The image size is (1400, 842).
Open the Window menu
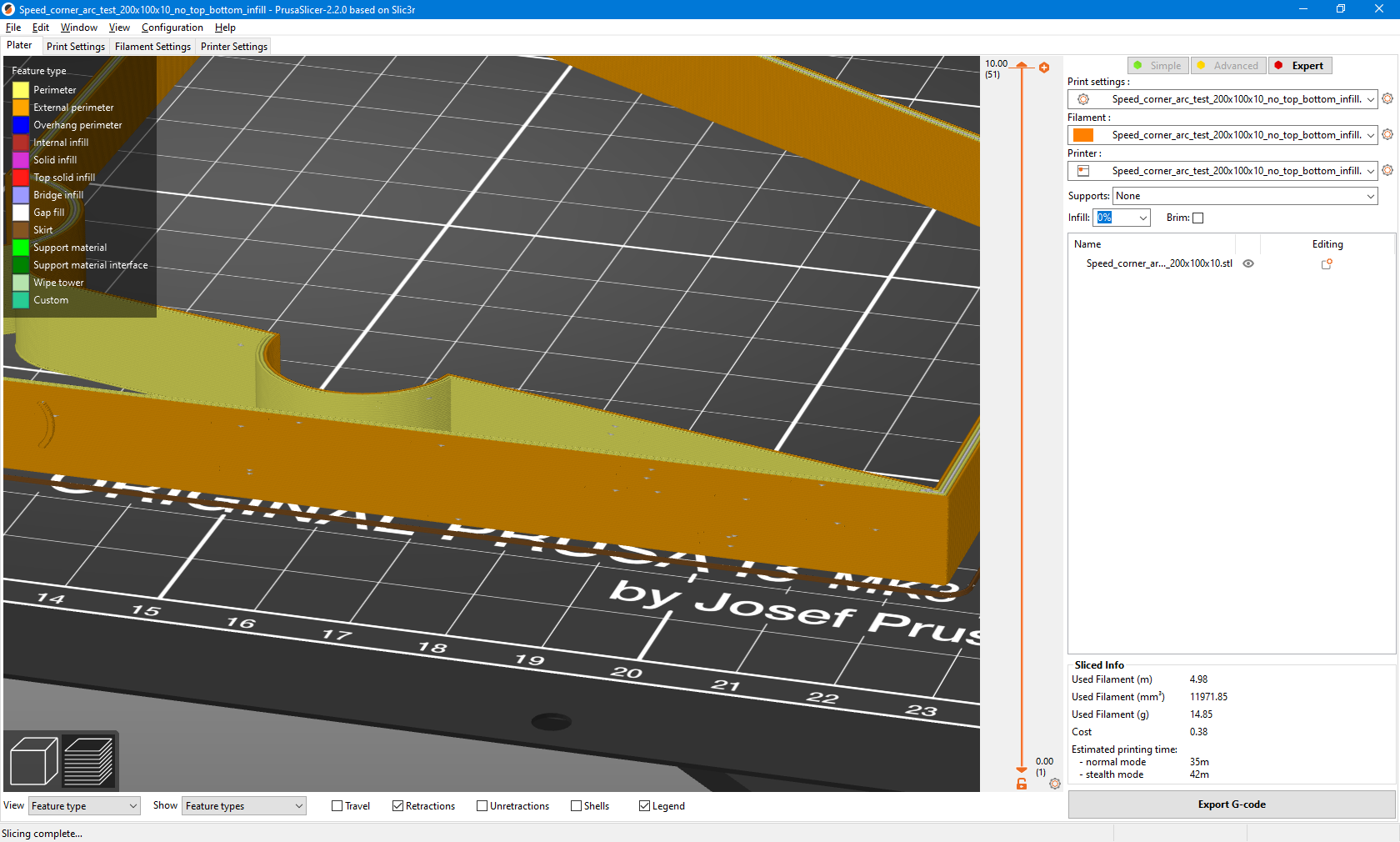click(x=79, y=28)
